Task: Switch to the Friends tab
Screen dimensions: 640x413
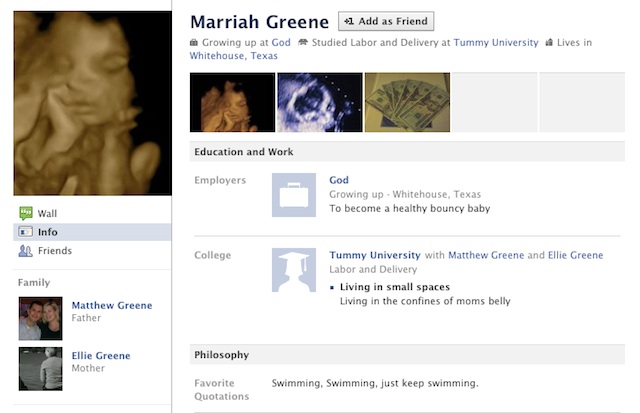Action: click(x=55, y=251)
